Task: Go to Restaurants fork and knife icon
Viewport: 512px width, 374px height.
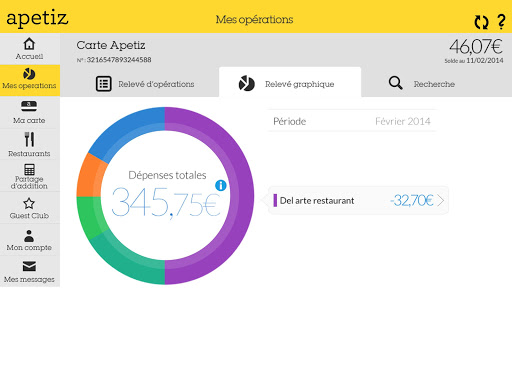Action: click(29, 139)
